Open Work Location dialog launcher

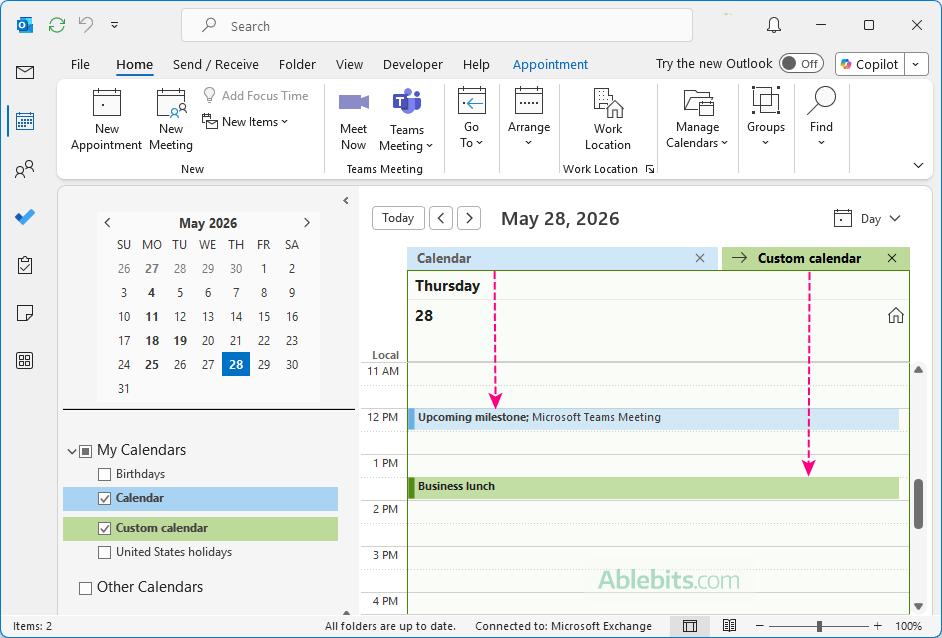[649, 169]
